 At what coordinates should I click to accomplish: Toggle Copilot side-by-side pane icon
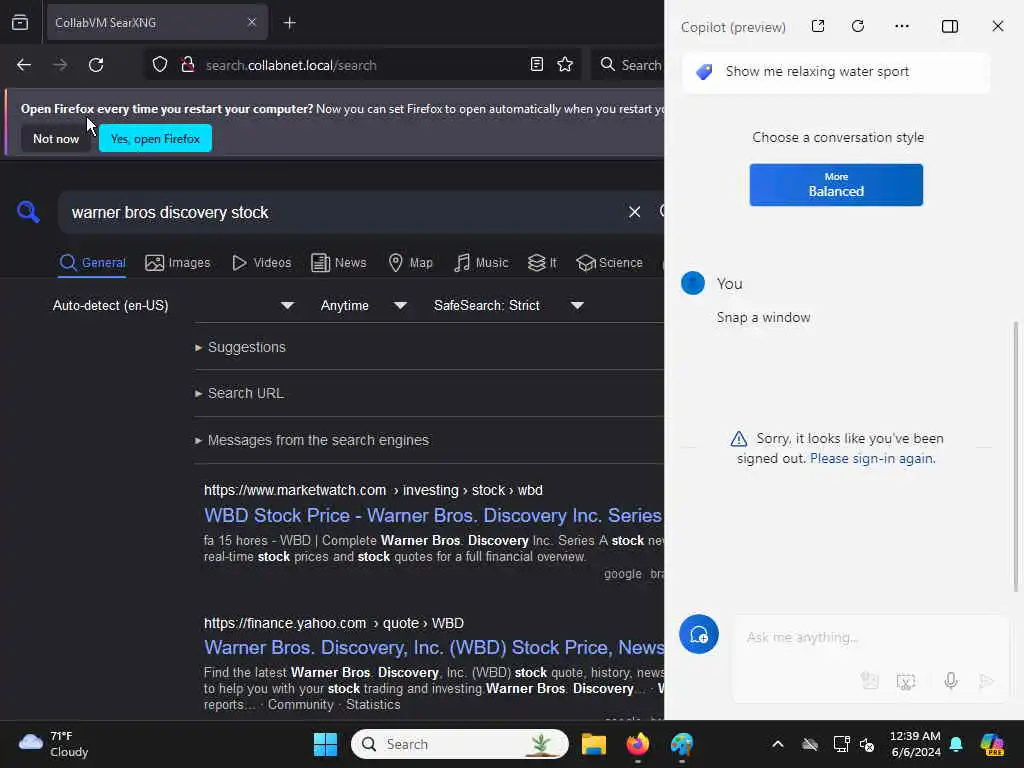click(x=950, y=26)
